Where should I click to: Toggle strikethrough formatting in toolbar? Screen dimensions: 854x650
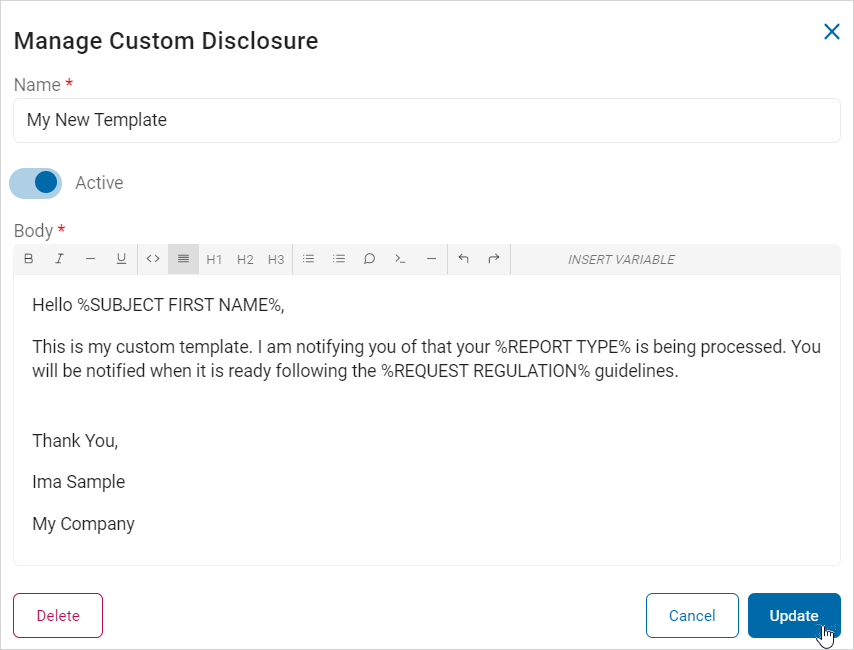point(90,259)
